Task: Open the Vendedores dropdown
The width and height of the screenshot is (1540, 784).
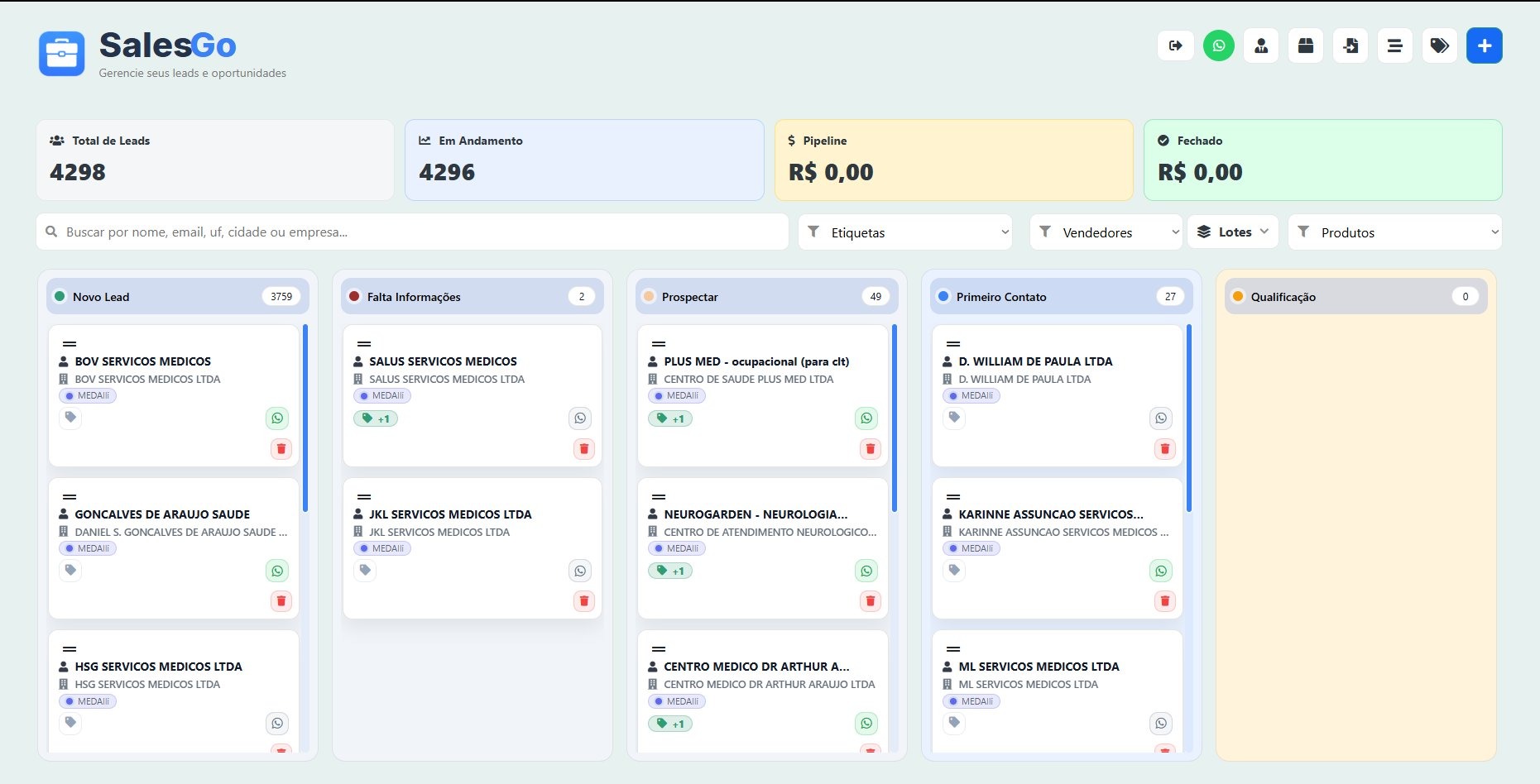Action: (x=1106, y=232)
